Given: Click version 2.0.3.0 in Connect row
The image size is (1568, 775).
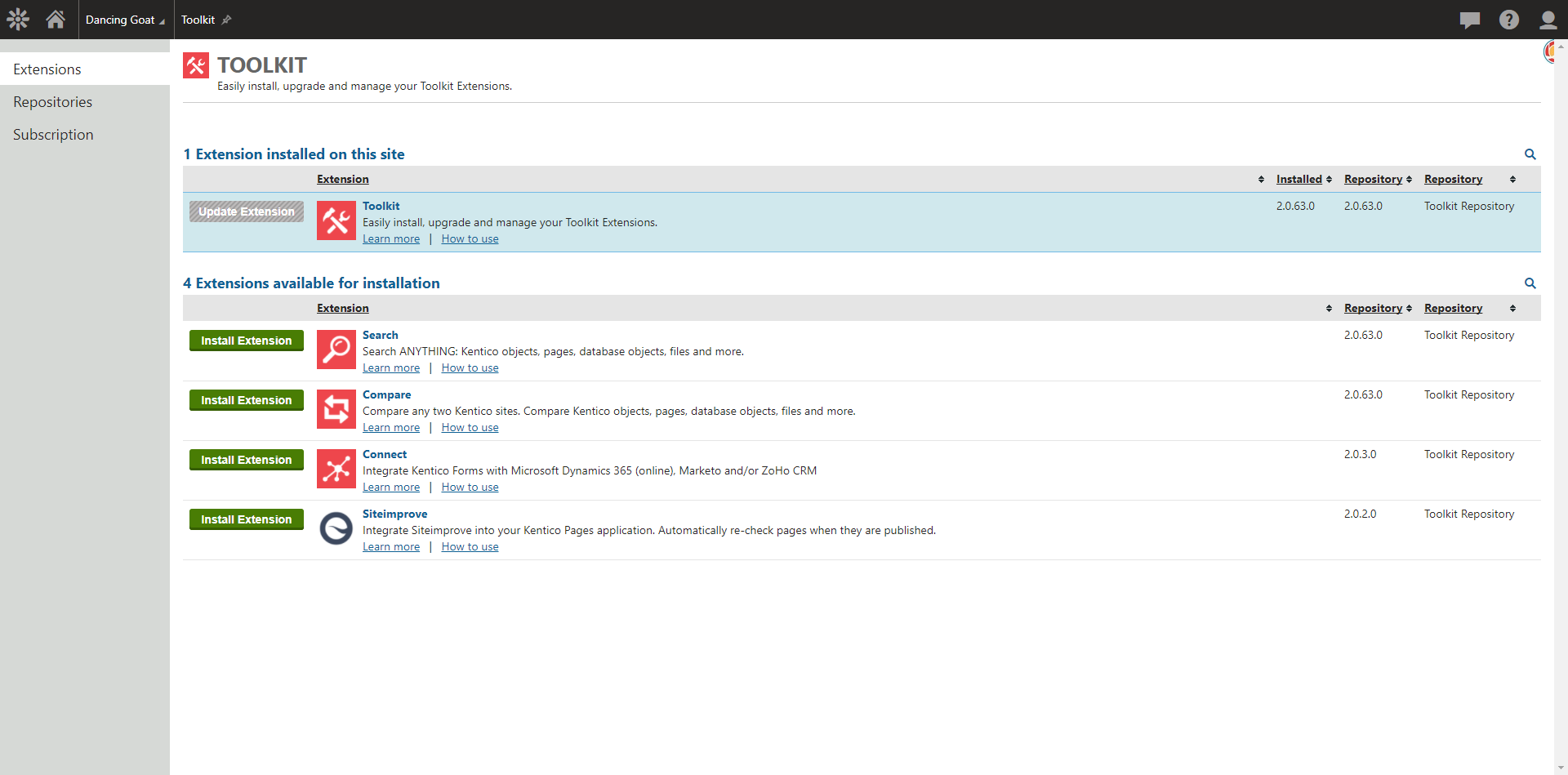Looking at the screenshot, I should (x=1361, y=455).
